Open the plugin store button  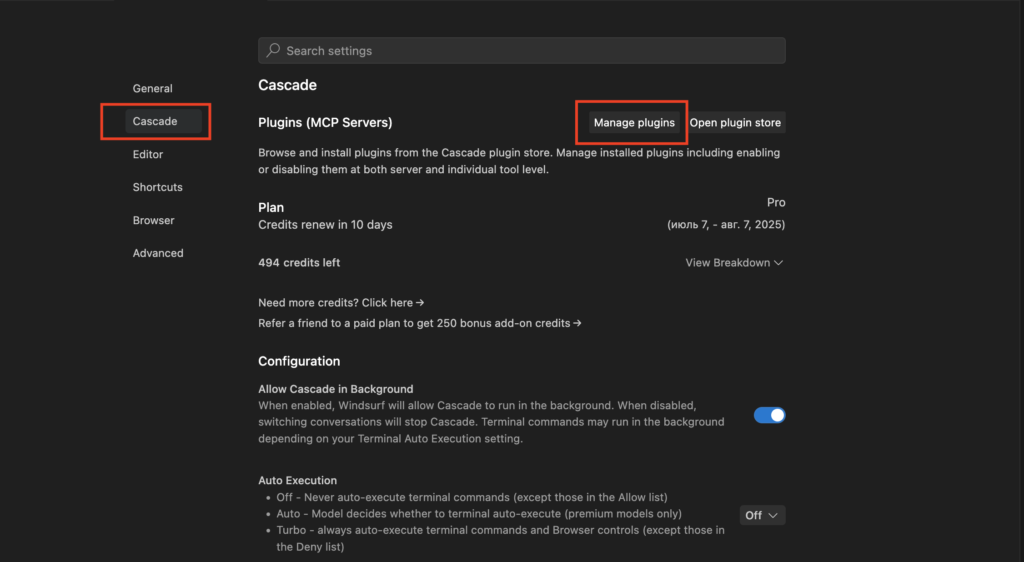[x=735, y=123]
